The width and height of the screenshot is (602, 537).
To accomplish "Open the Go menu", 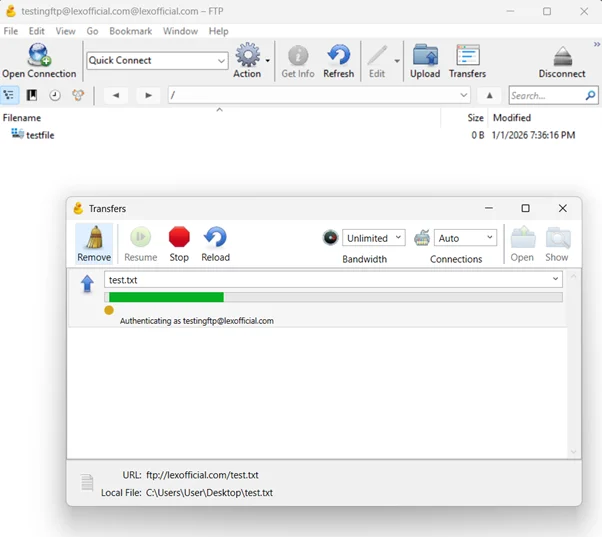I will pyautogui.click(x=92, y=31).
